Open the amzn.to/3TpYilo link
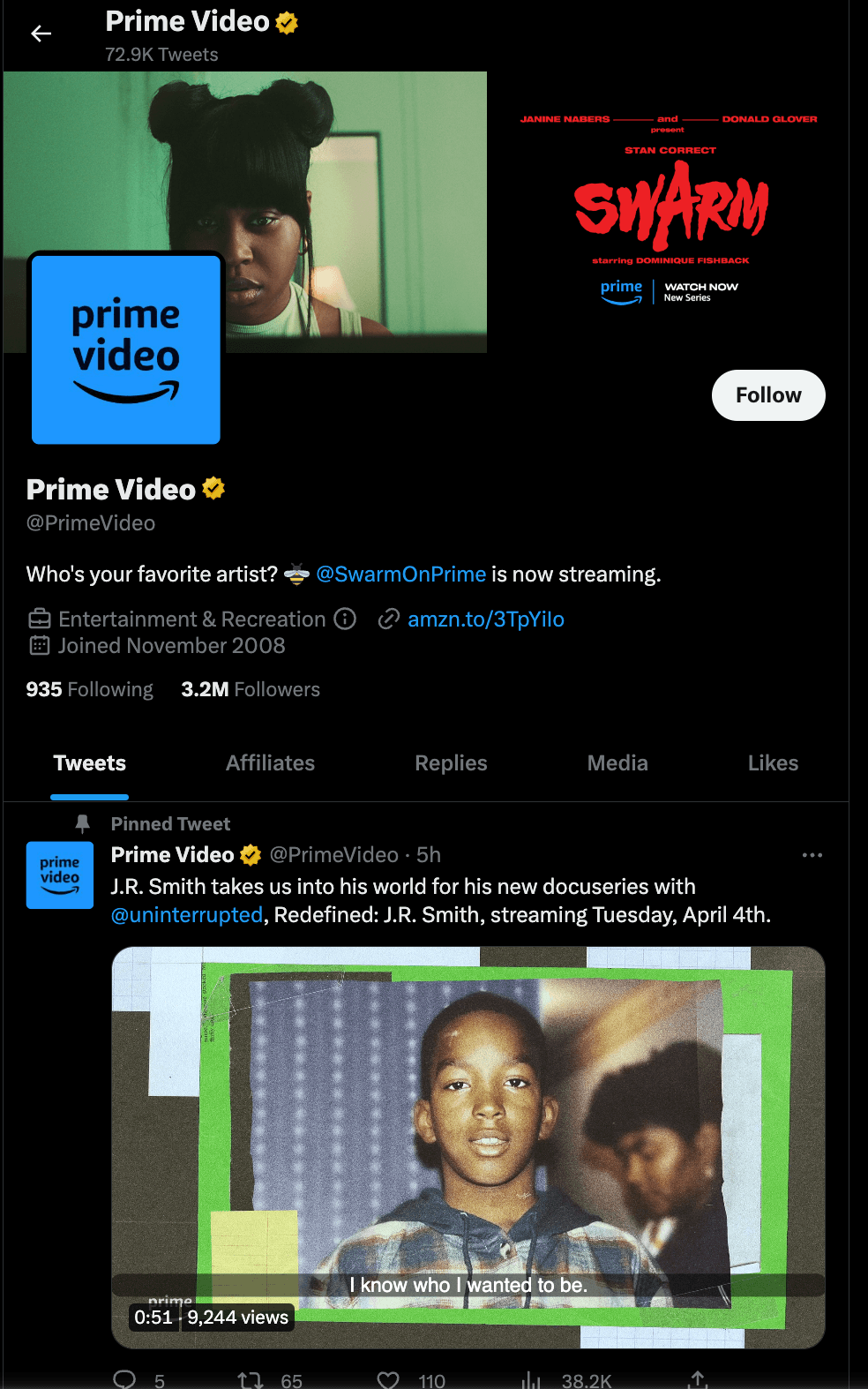Screen dimensions: 868x1389 486,619
